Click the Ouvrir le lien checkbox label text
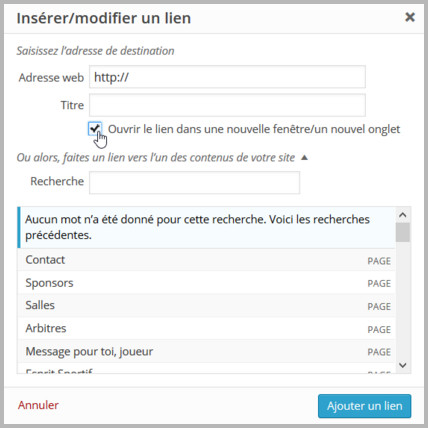This screenshot has height=428, width=428. point(254,129)
